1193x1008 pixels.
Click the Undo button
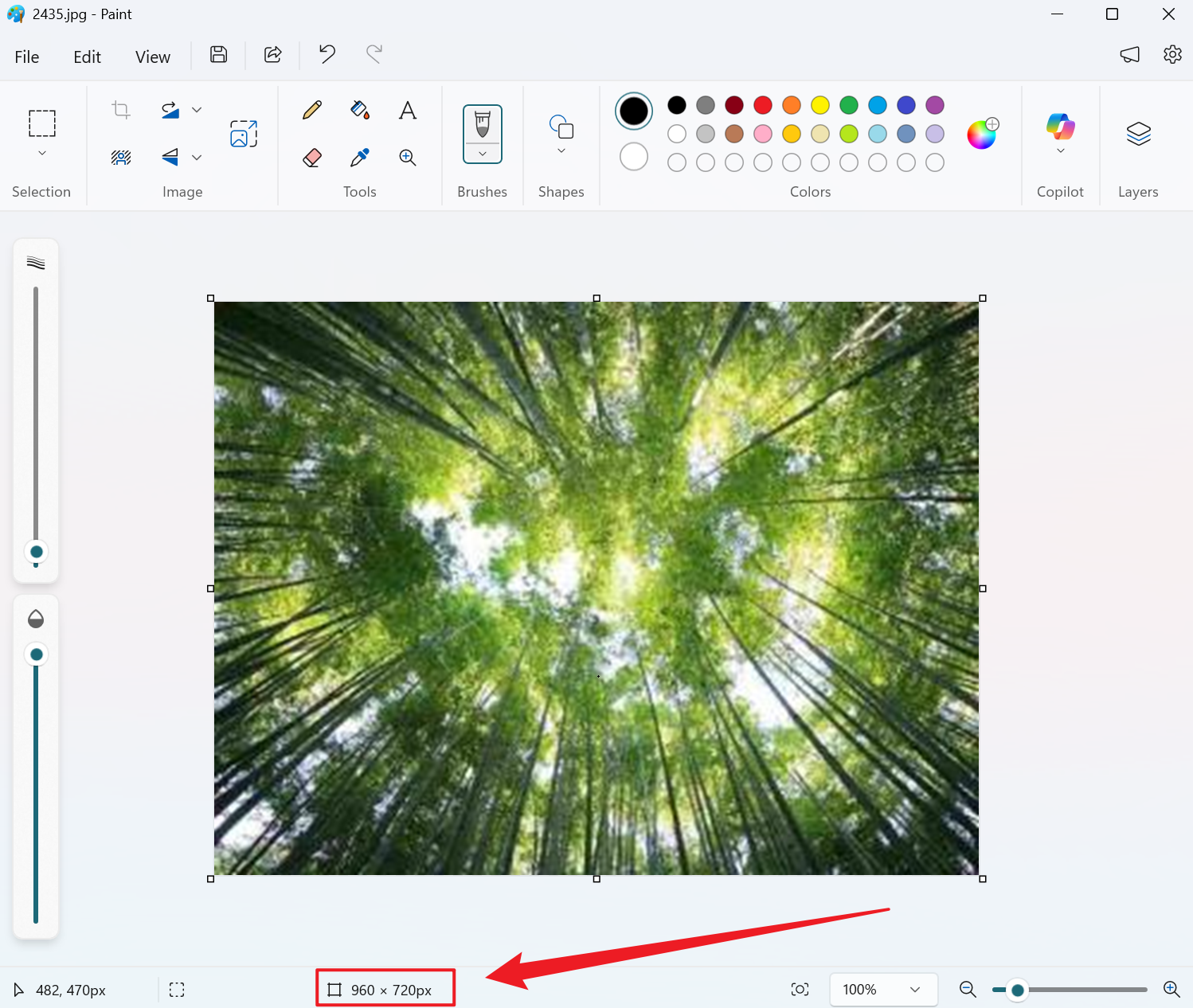coord(327,54)
